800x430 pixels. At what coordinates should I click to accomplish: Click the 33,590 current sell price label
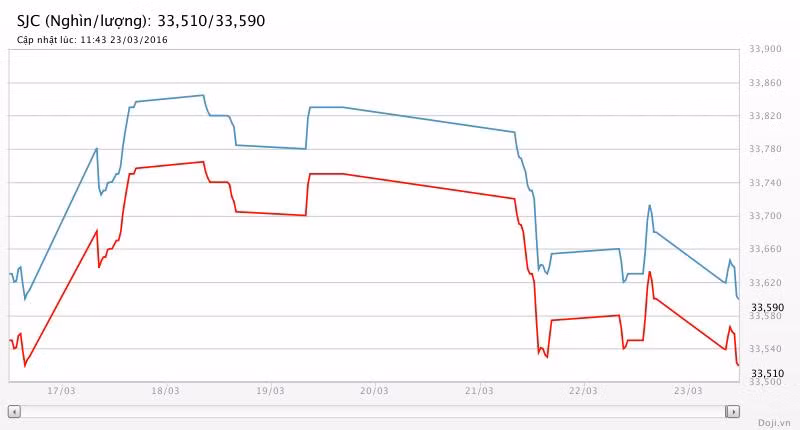[x=767, y=307]
